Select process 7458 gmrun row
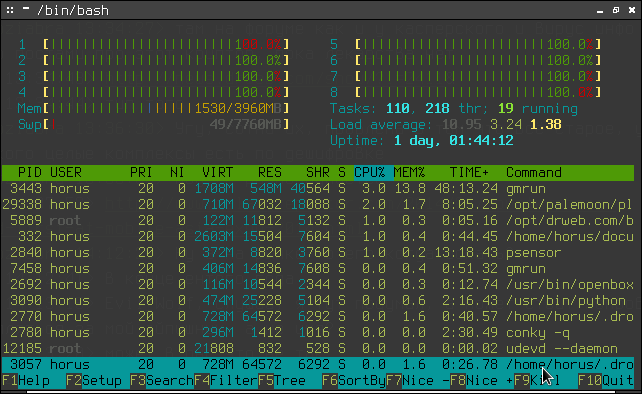The image size is (642, 394). 318,268
